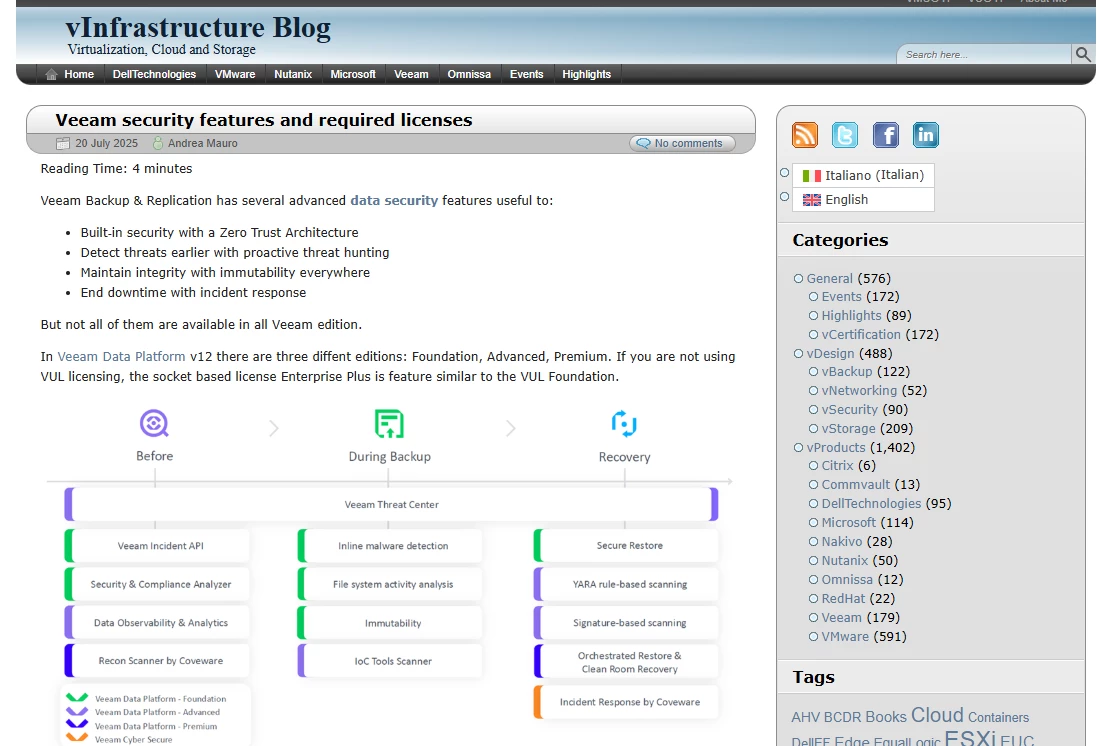Click the calendar icon beside post date
This screenshot has height=746, width=1118.
(63, 143)
